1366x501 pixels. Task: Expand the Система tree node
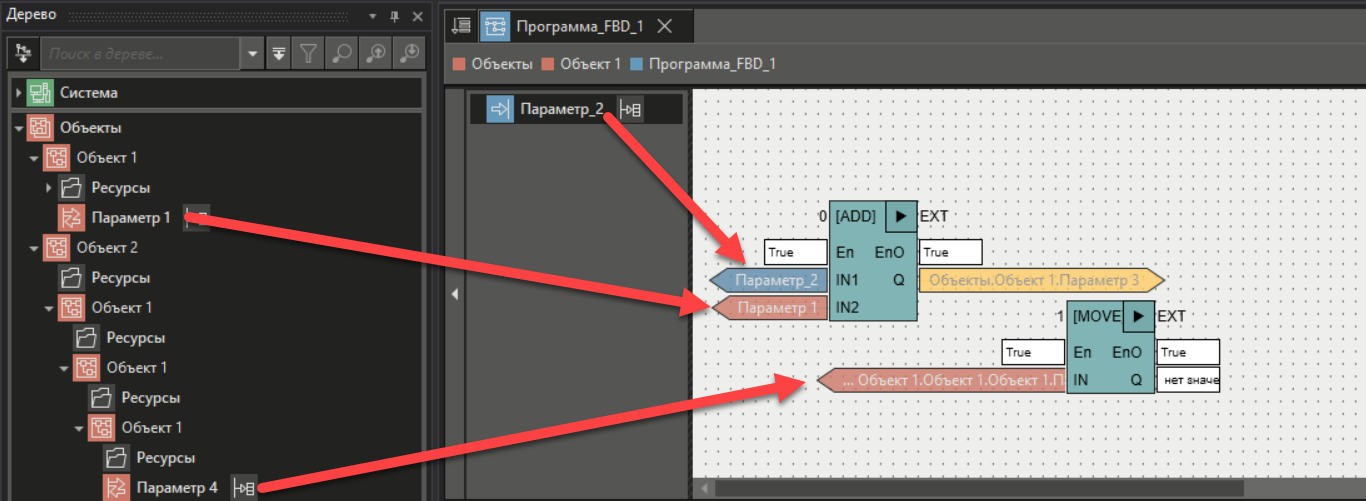18,93
